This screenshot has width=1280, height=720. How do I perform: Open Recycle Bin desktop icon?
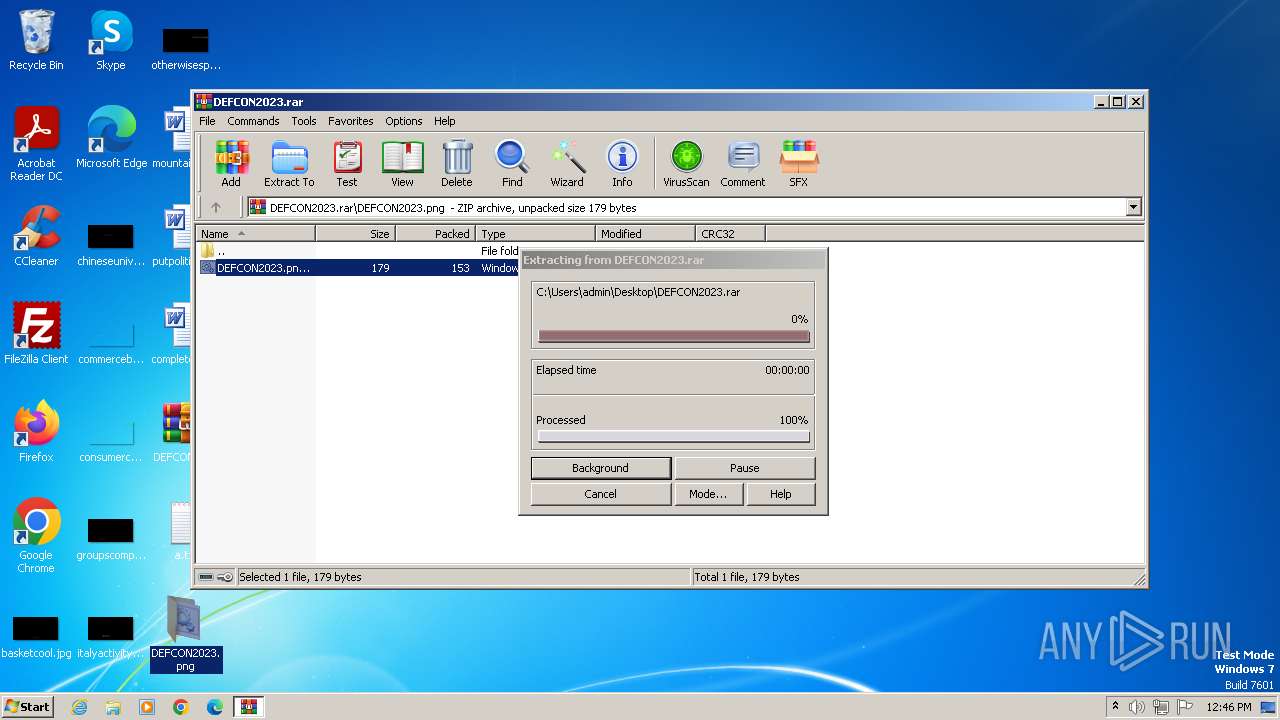click(36, 41)
